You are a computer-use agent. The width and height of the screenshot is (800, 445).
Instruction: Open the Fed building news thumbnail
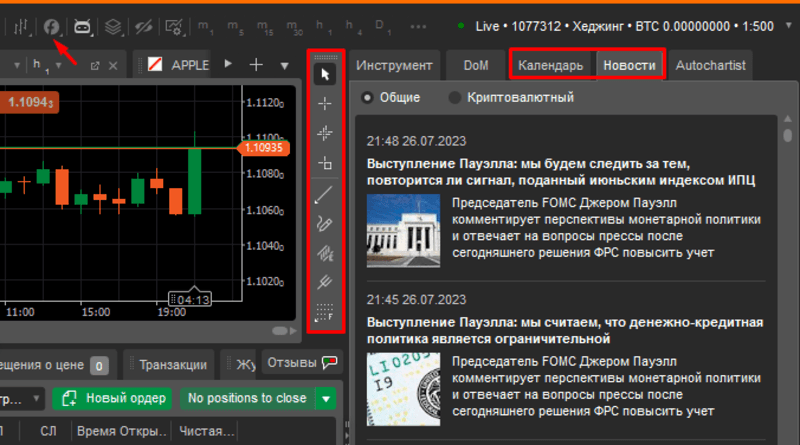(403, 231)
